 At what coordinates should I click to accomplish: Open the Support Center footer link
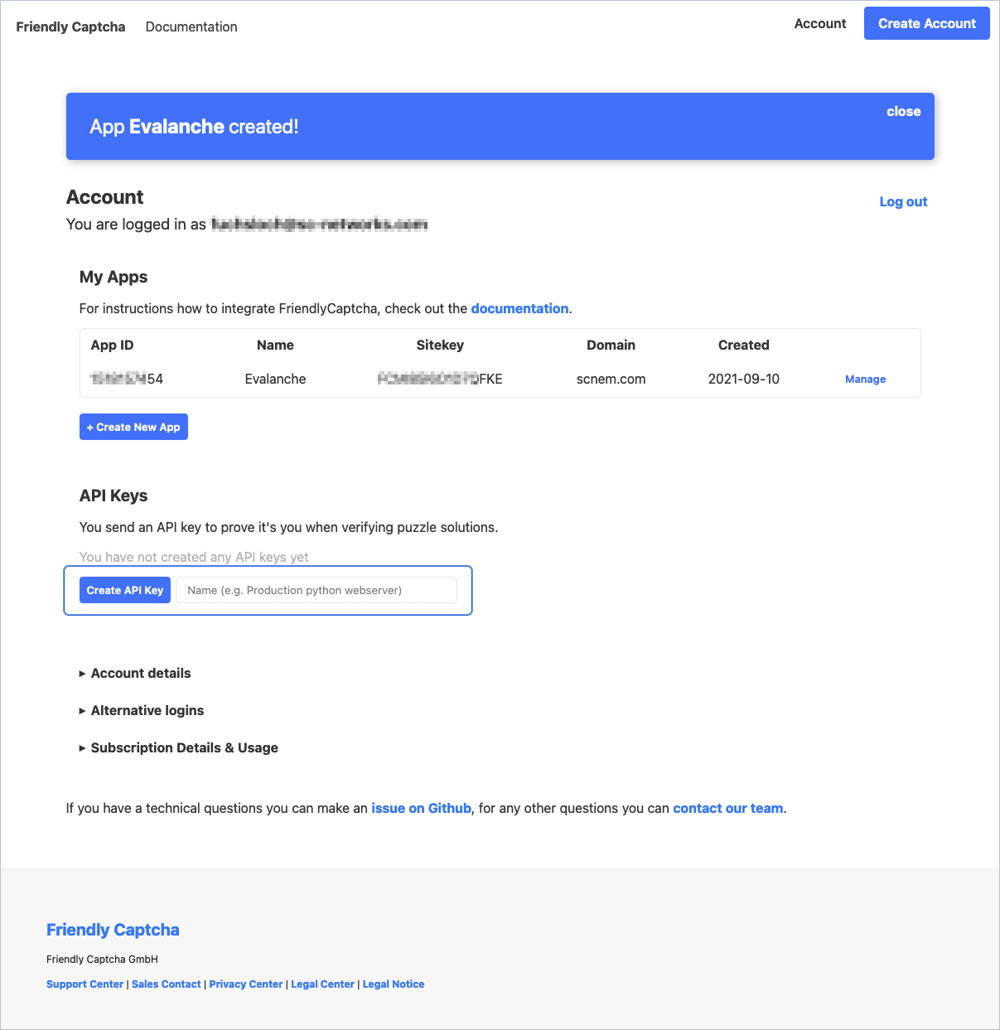[x=85, y=985]
